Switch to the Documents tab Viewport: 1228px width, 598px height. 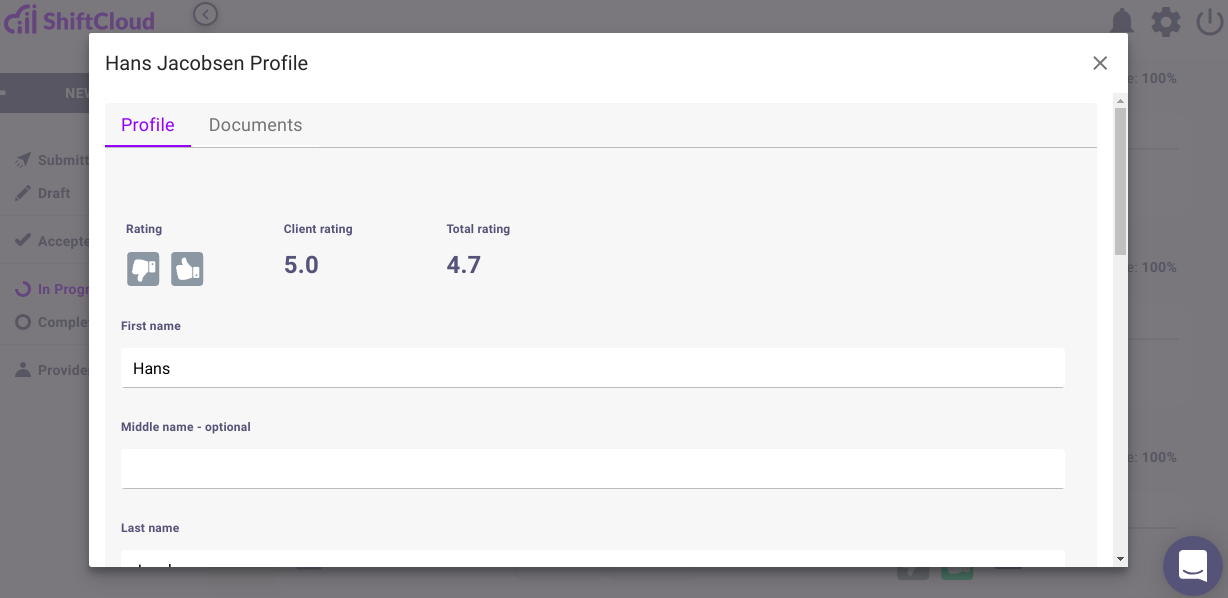255,125
